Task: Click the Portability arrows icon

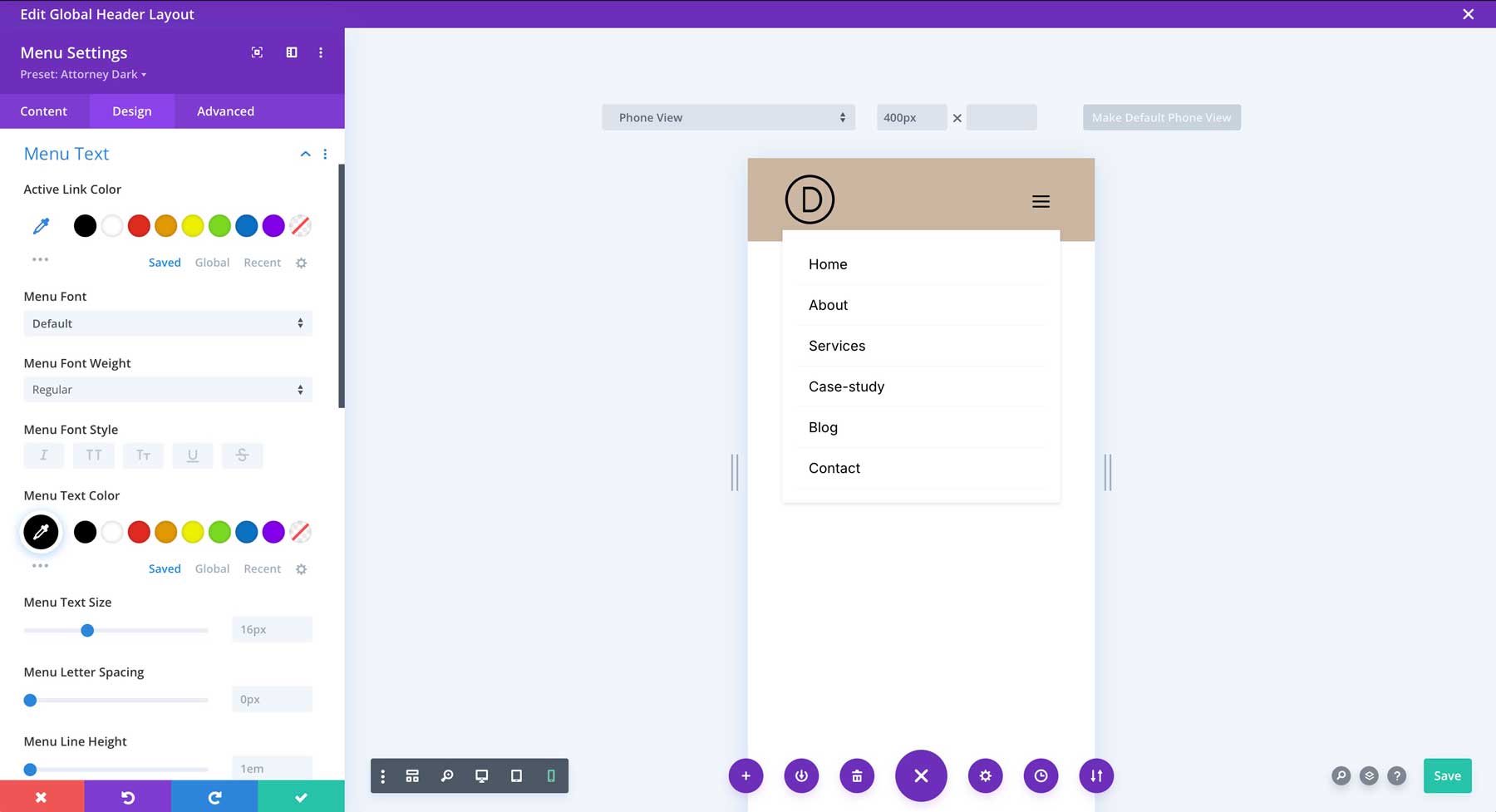Action: tap(1096, 775)
